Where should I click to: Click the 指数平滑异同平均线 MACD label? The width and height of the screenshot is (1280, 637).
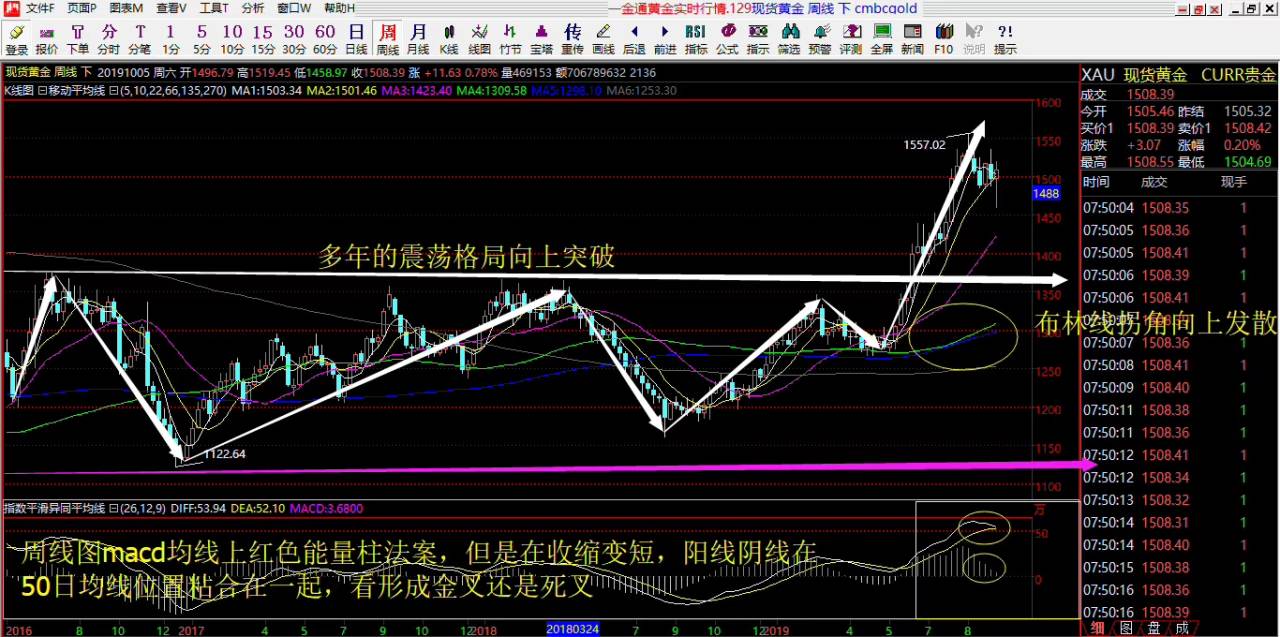point(54,508)
